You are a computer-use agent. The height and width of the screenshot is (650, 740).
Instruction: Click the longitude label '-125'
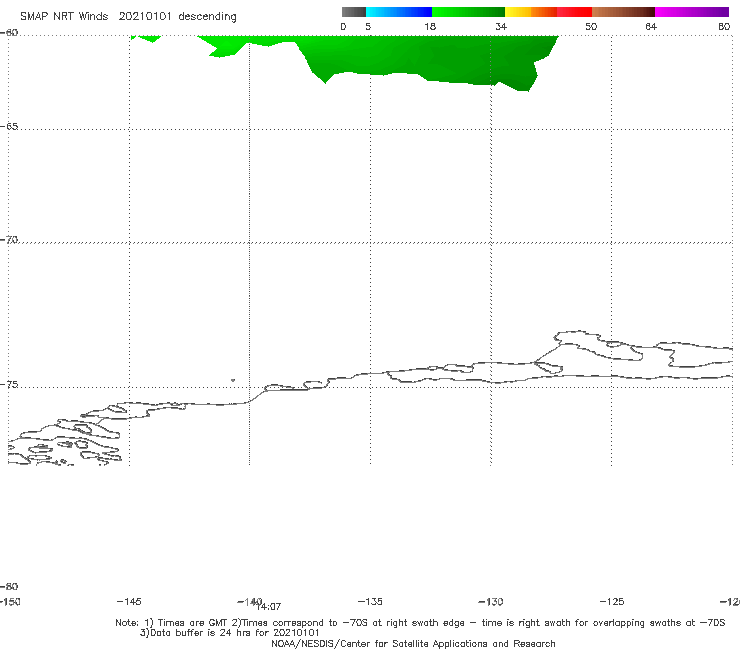pyautogui.click(x=612, y=601)
